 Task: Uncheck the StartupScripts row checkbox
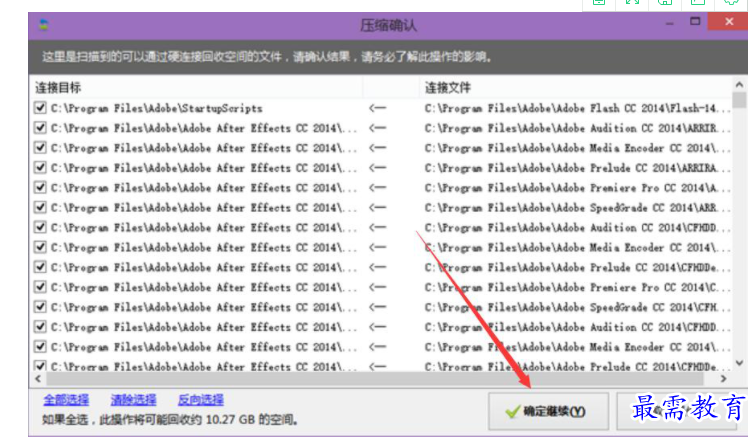click(x=40, y=108)
